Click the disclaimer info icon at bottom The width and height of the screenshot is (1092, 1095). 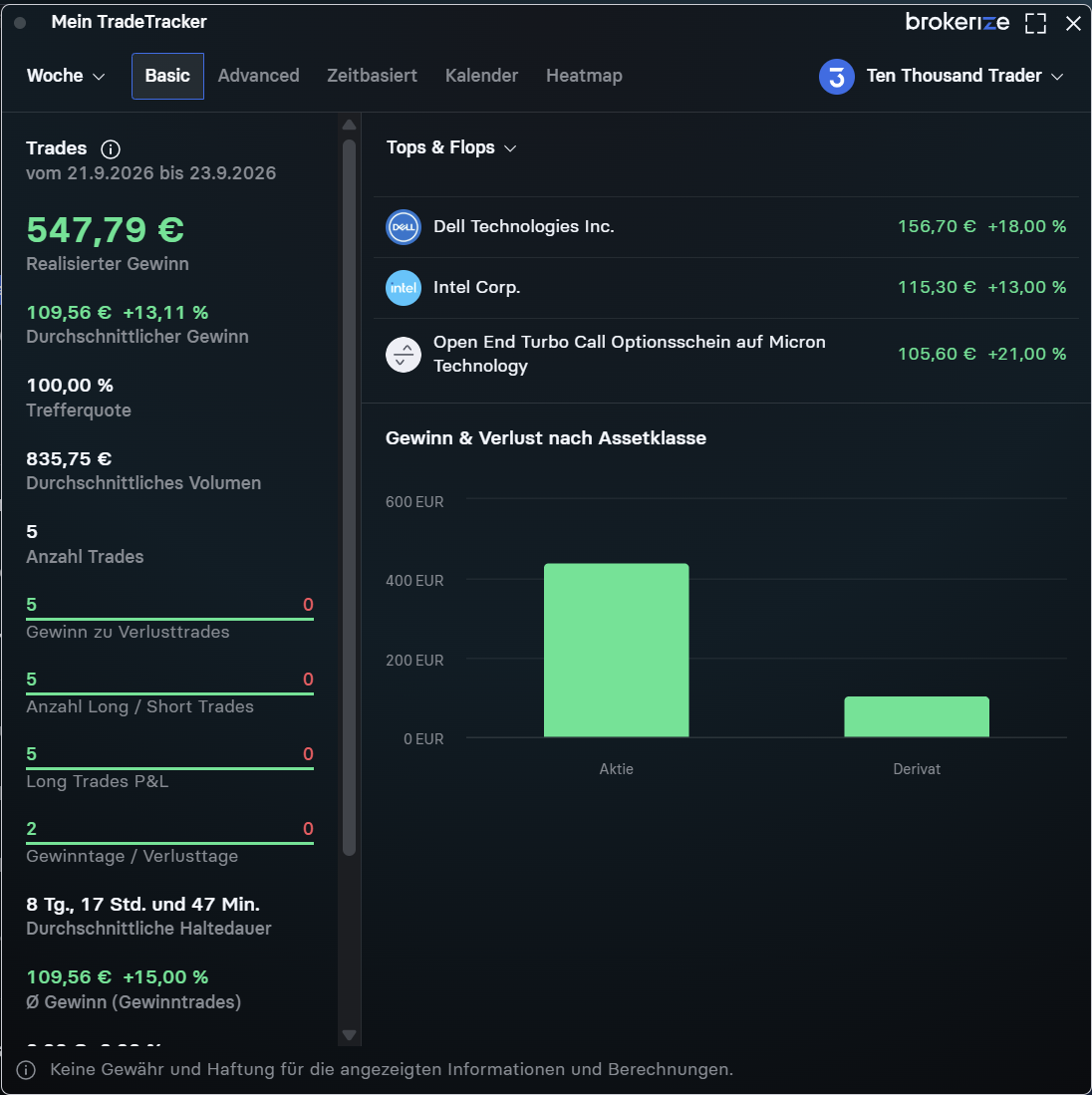pyautogui.click(x=26, y=1069)
